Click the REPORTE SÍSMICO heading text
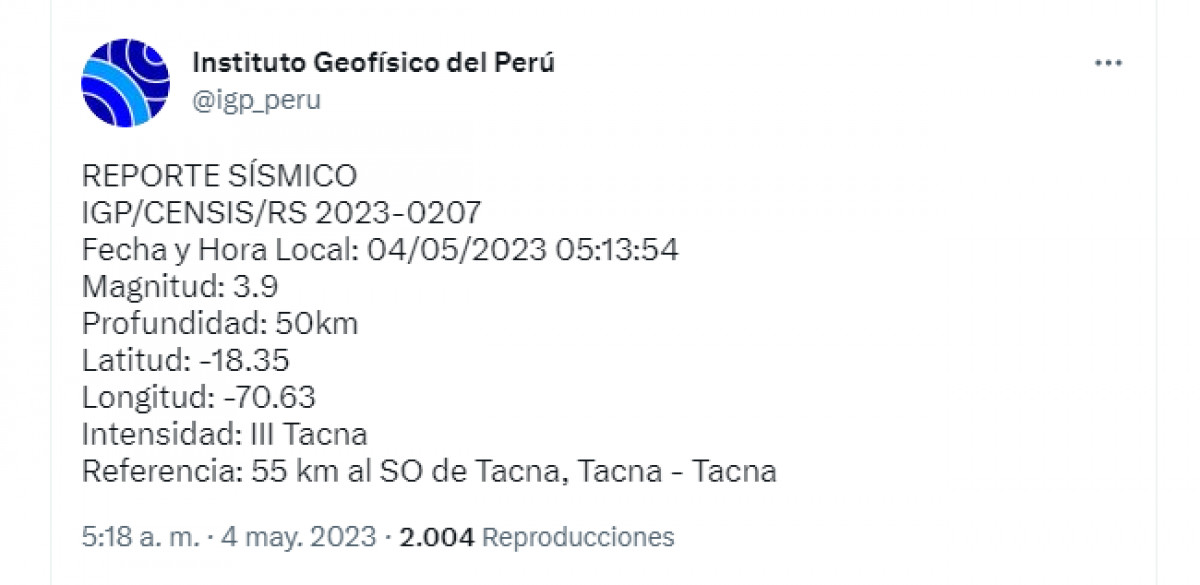Image resolution: width=1200 pixels, height=585 pixels. tap(219, 176)
